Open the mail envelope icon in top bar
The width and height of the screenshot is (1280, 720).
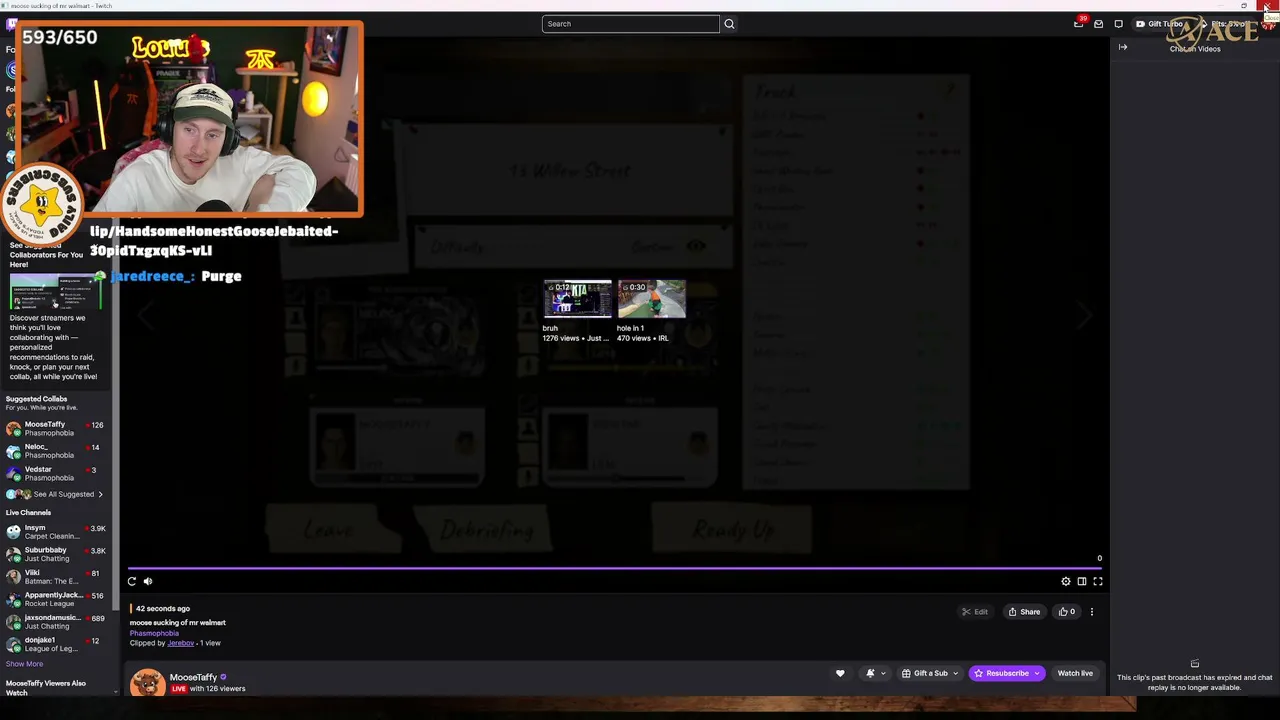1098,24
